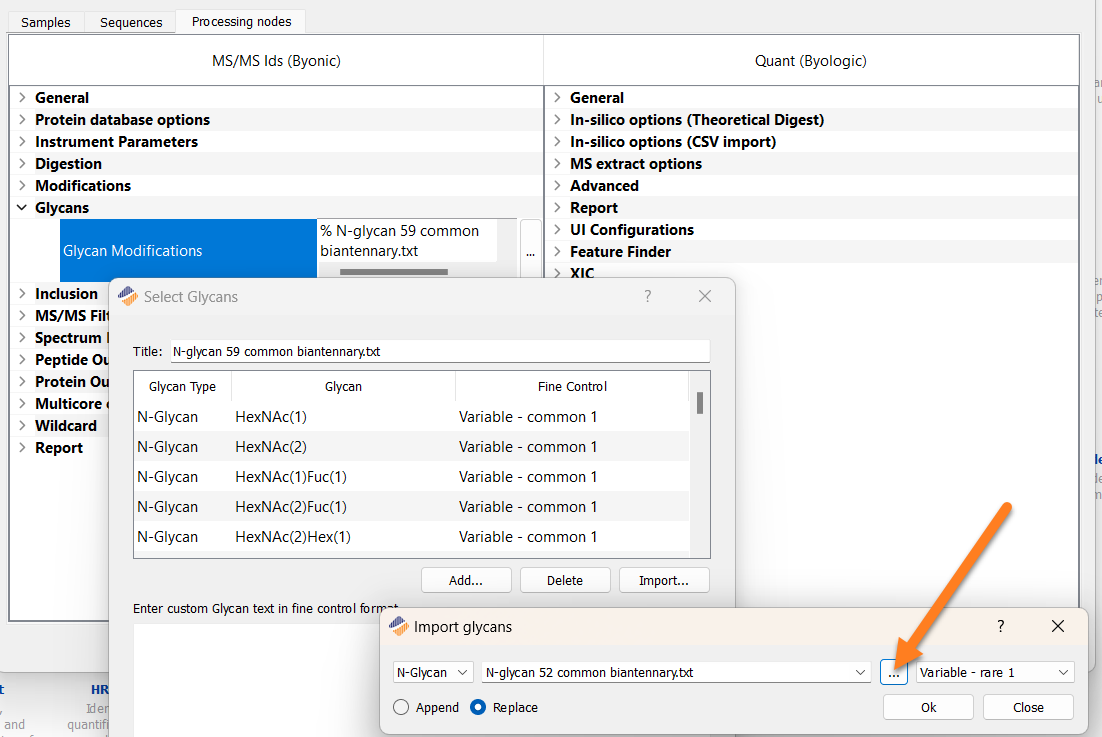
Task: Open the N-Glycan type dropdown
Action: tap(433, 672)
